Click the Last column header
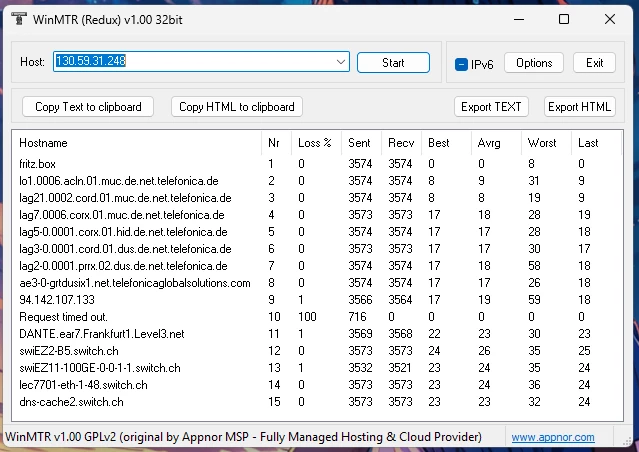This screenshot has height=452, width=639. point(596,143)
